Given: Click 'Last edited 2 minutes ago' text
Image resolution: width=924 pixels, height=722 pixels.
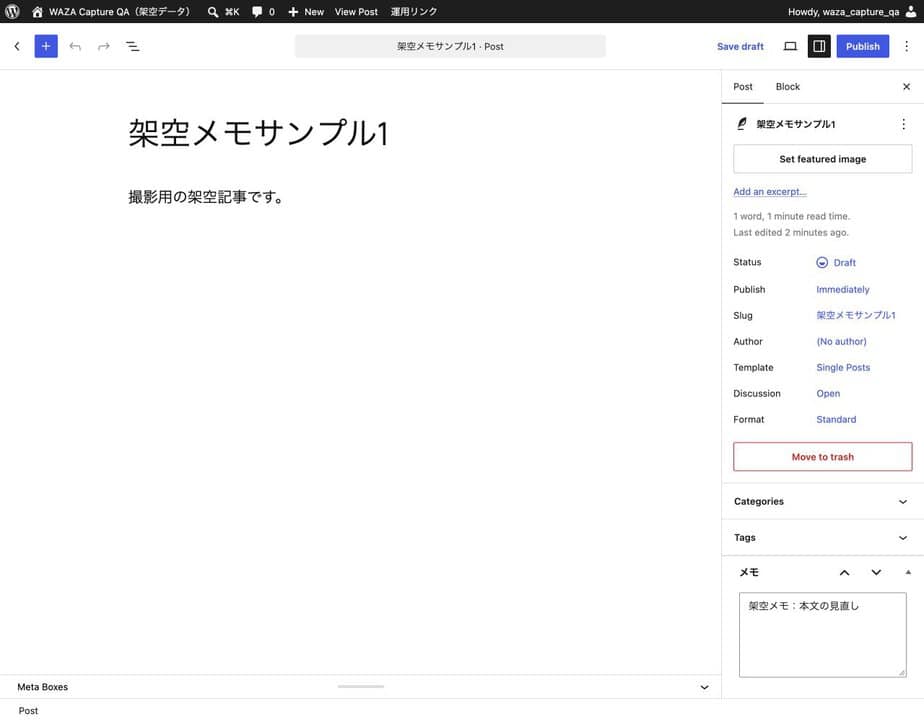Looking at the screenshot, I should (791, 232).
